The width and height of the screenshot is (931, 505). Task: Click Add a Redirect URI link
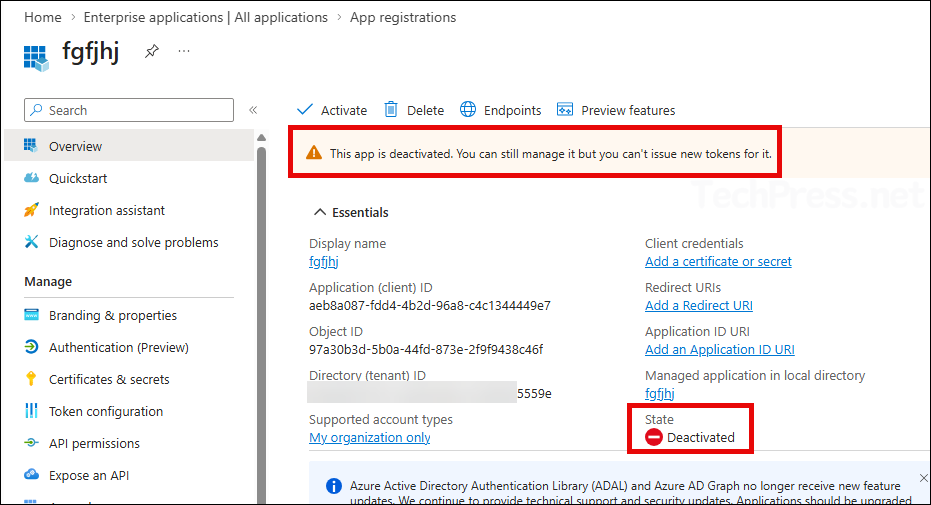[698, 305]
